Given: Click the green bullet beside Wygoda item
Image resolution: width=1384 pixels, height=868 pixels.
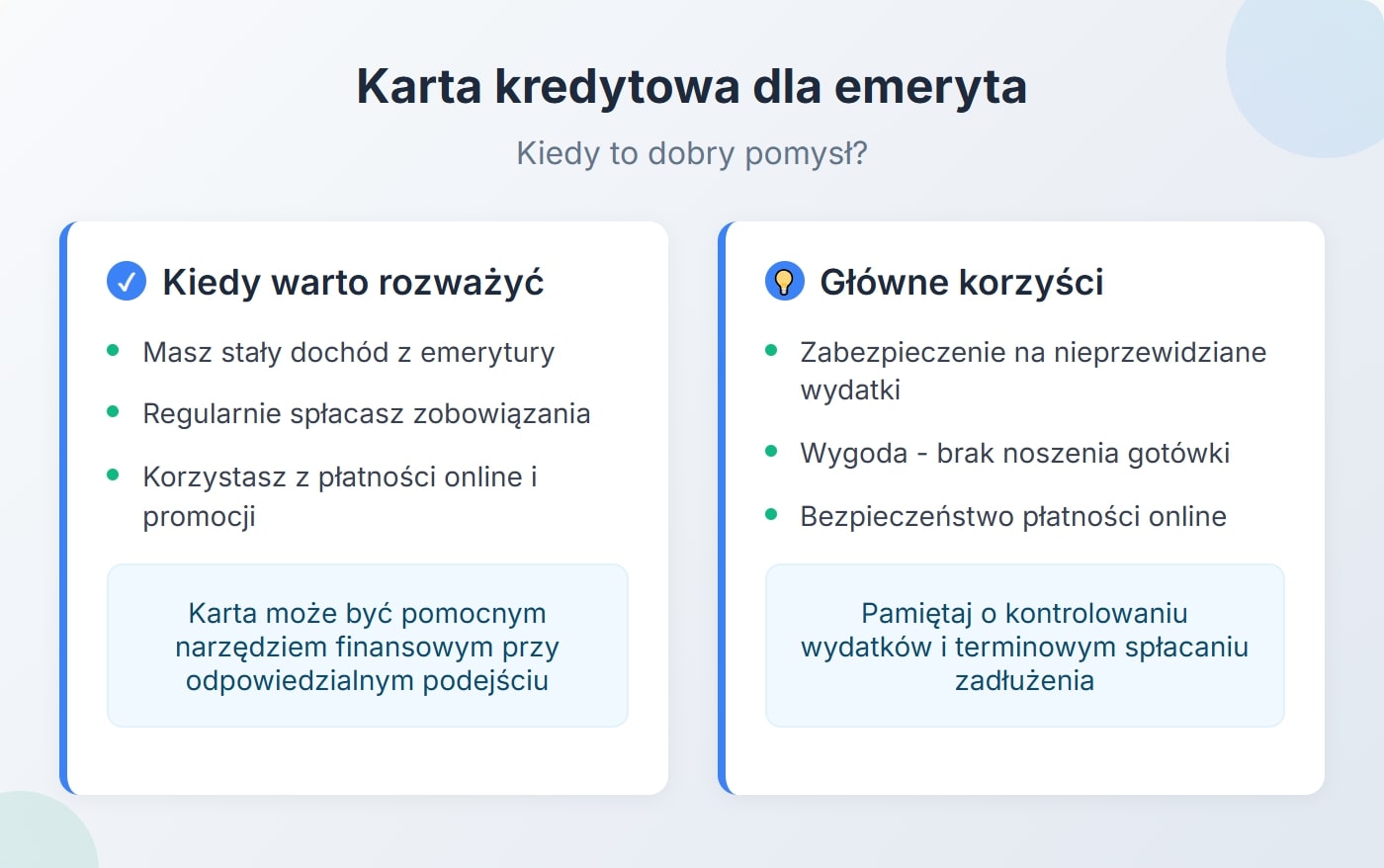Looking at the screenshot, I should 774,450.
